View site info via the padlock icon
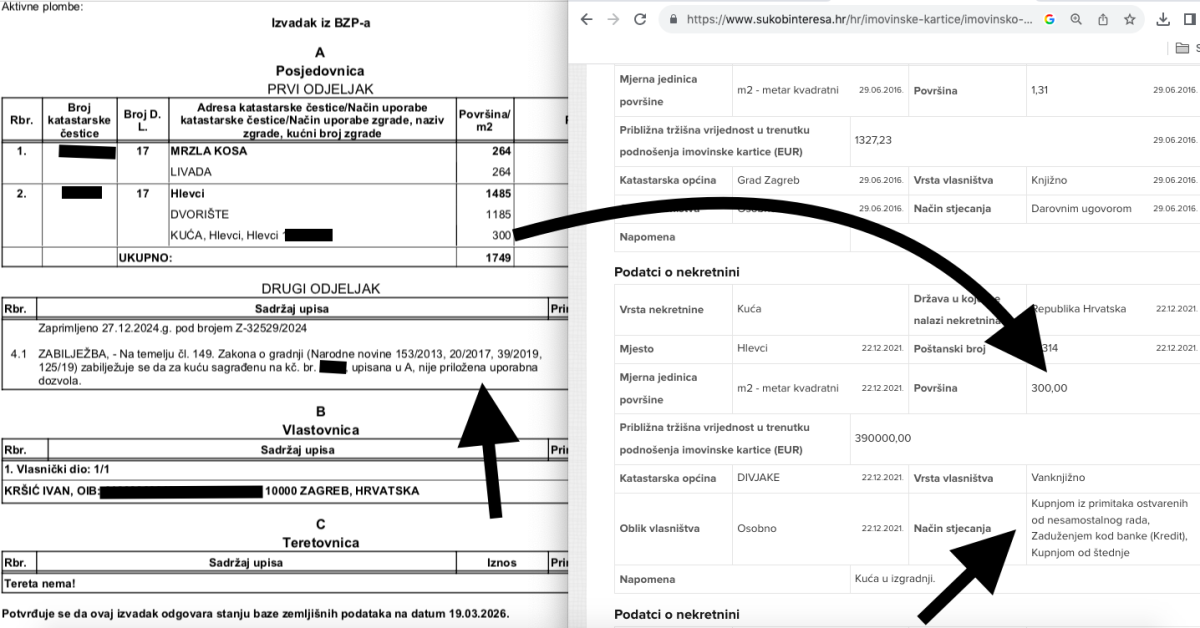Screen dimensions: 1200x628 pos(673,19)
